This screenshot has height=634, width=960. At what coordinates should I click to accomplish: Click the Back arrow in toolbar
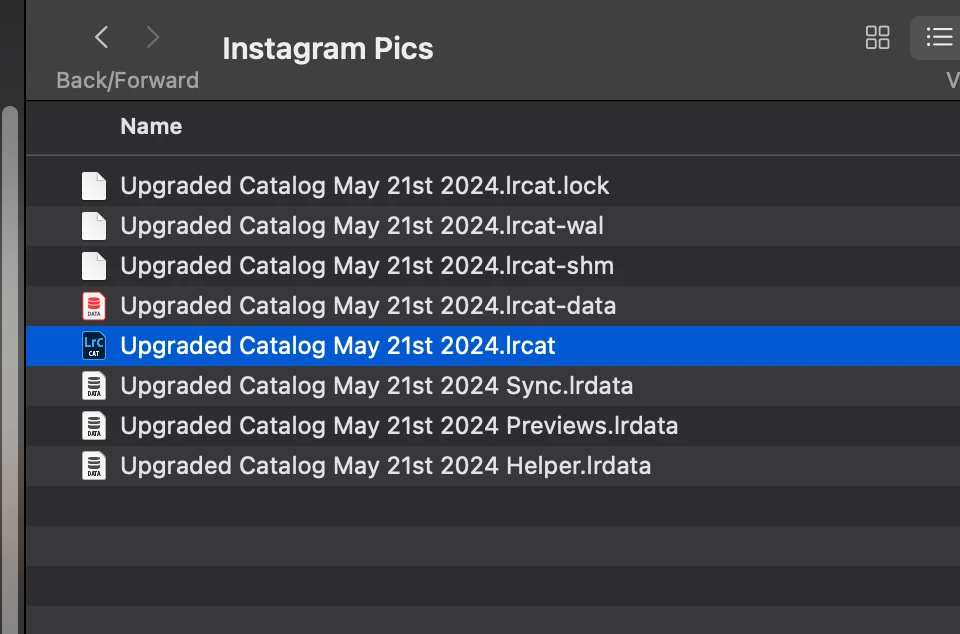click(101, 38)
